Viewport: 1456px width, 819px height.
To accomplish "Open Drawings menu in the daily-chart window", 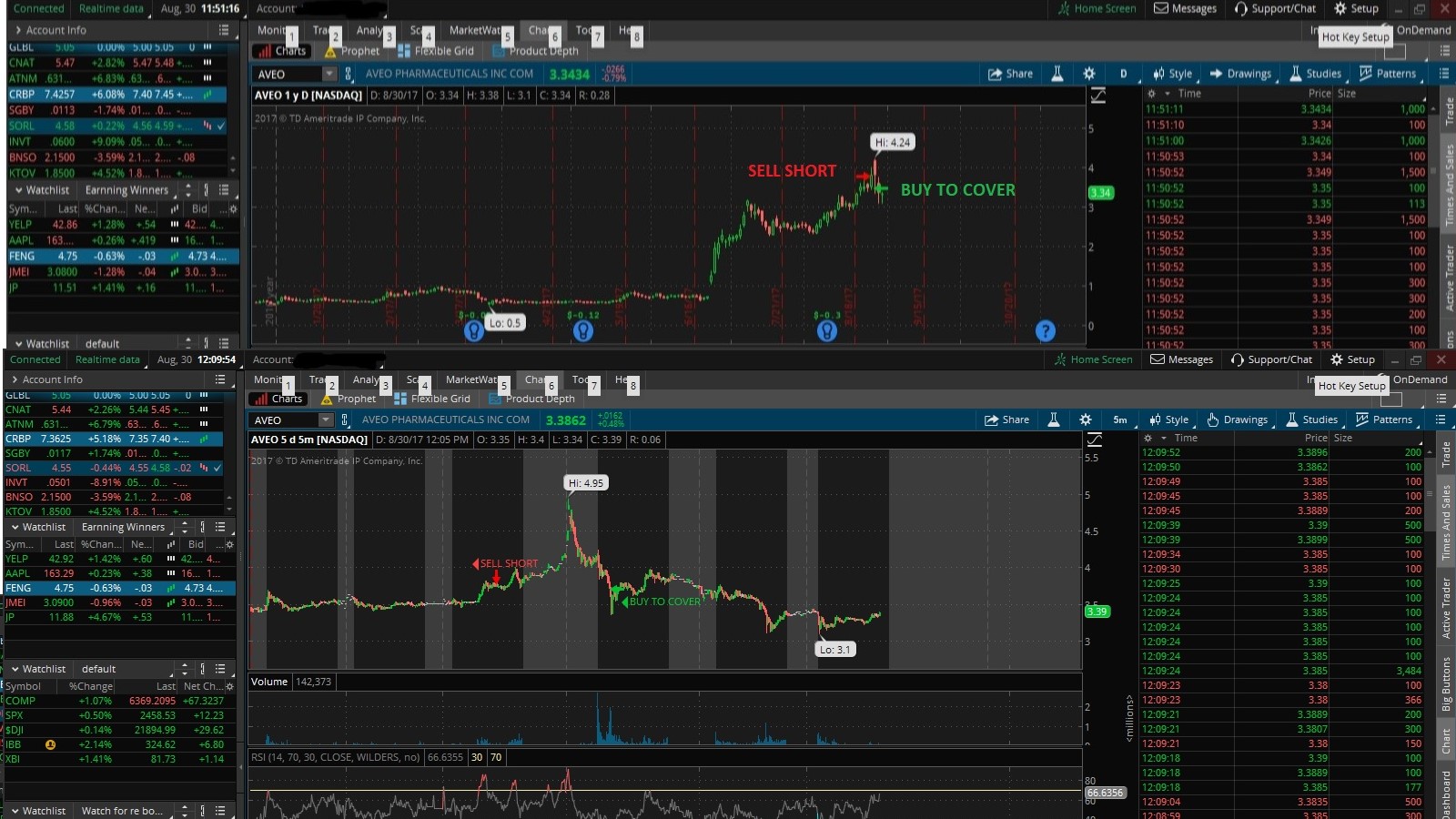I will pos(1240,74).
